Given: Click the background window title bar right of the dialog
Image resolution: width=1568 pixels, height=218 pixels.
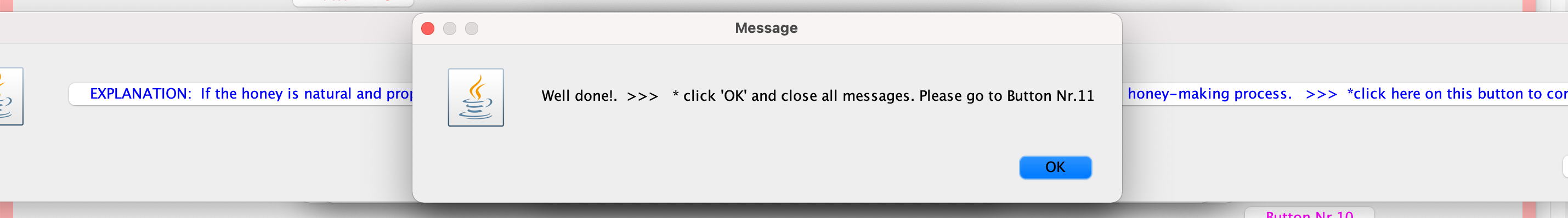Looking at the screenshot, I should point(1345,27).
